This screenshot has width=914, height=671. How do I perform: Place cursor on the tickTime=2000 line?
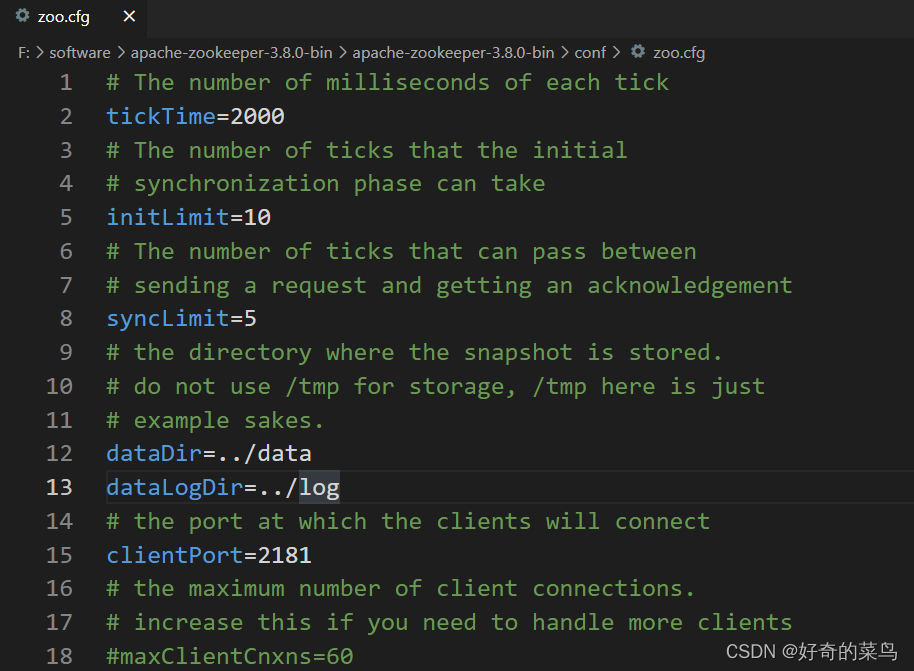click(193, 116)
